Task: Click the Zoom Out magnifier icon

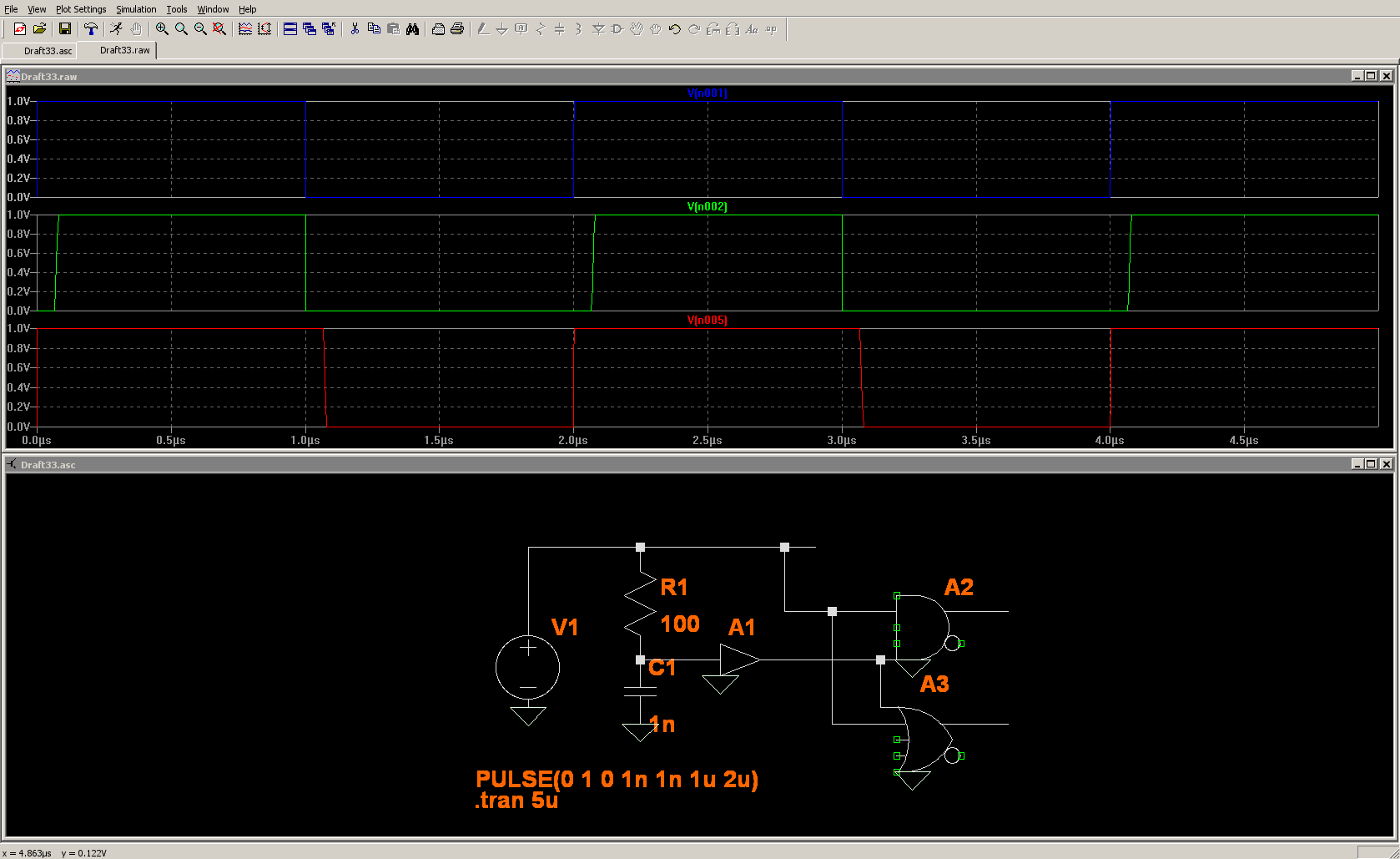Action: coord(200,29)
